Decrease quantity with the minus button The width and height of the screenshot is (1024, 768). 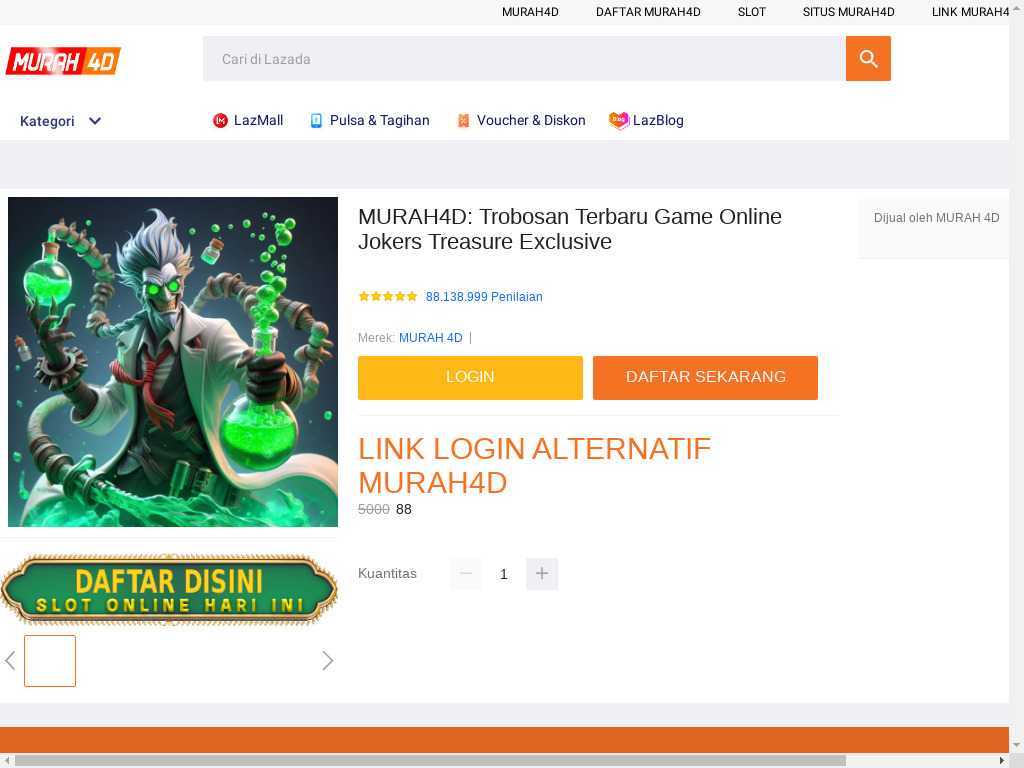466,574
